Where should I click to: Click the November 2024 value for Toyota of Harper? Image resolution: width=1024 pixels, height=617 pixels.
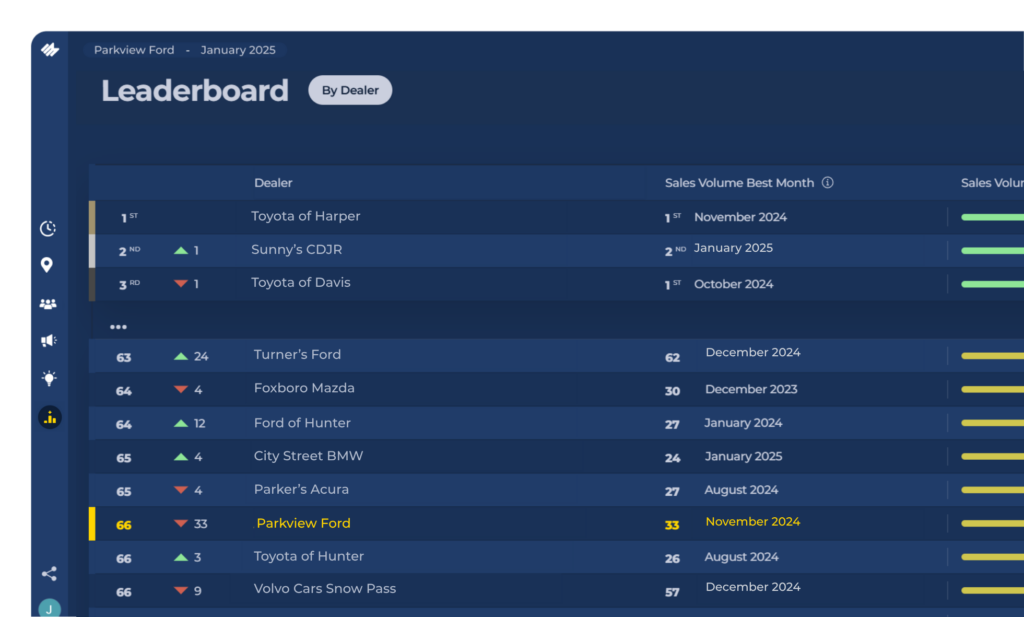point(741,217)
